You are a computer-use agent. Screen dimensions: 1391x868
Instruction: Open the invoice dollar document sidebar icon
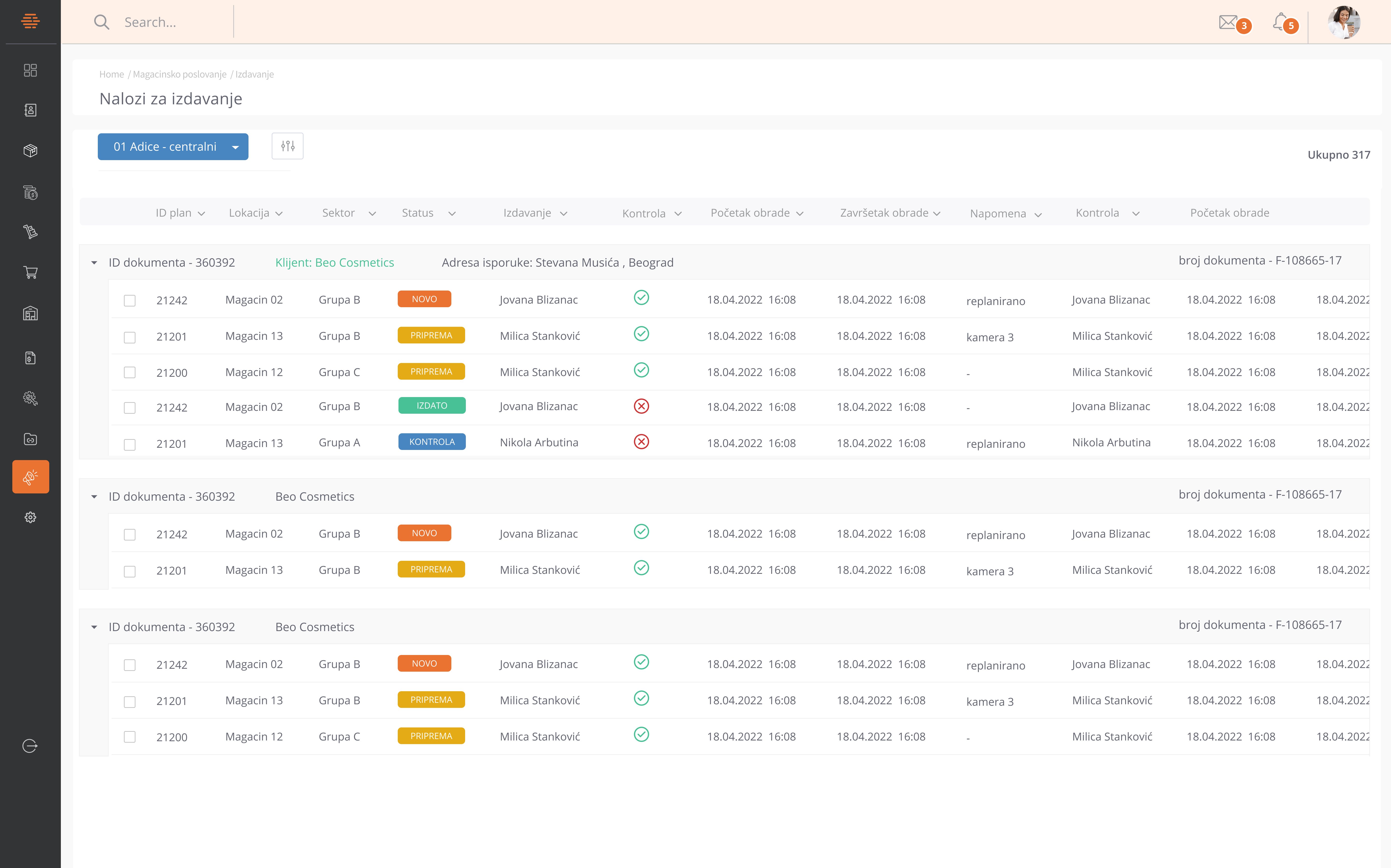pos(30,358)
